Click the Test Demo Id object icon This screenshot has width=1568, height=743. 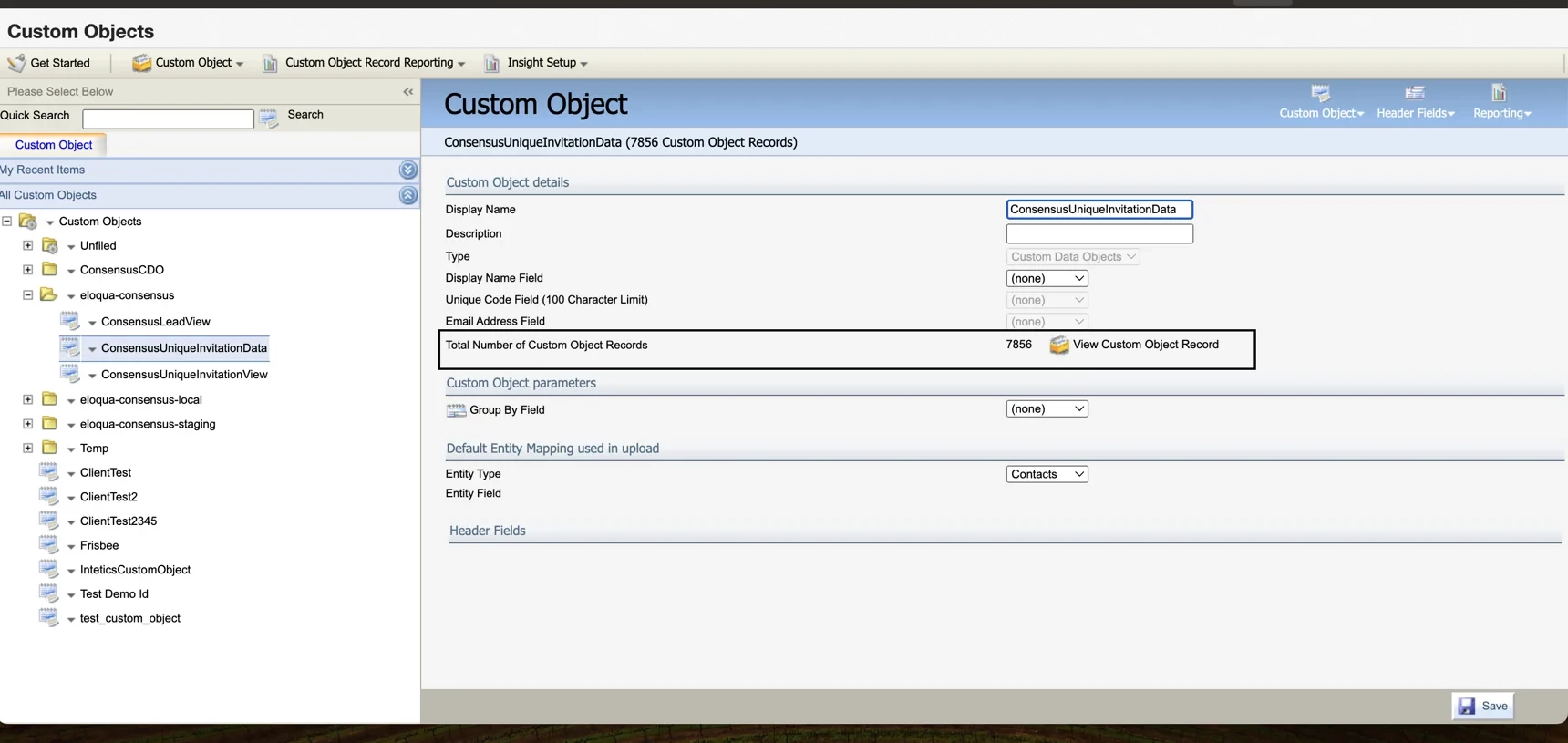(49, 593)
